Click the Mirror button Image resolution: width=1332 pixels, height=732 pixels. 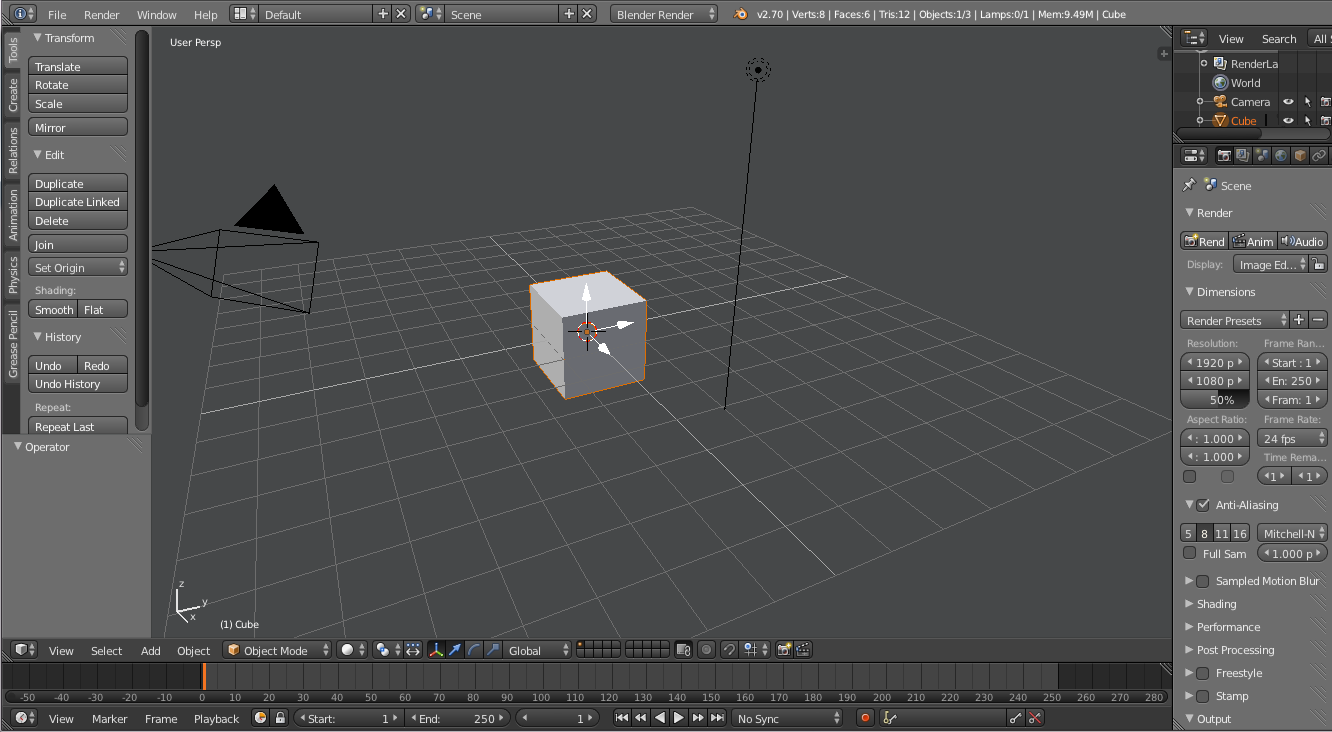point(78,127)
